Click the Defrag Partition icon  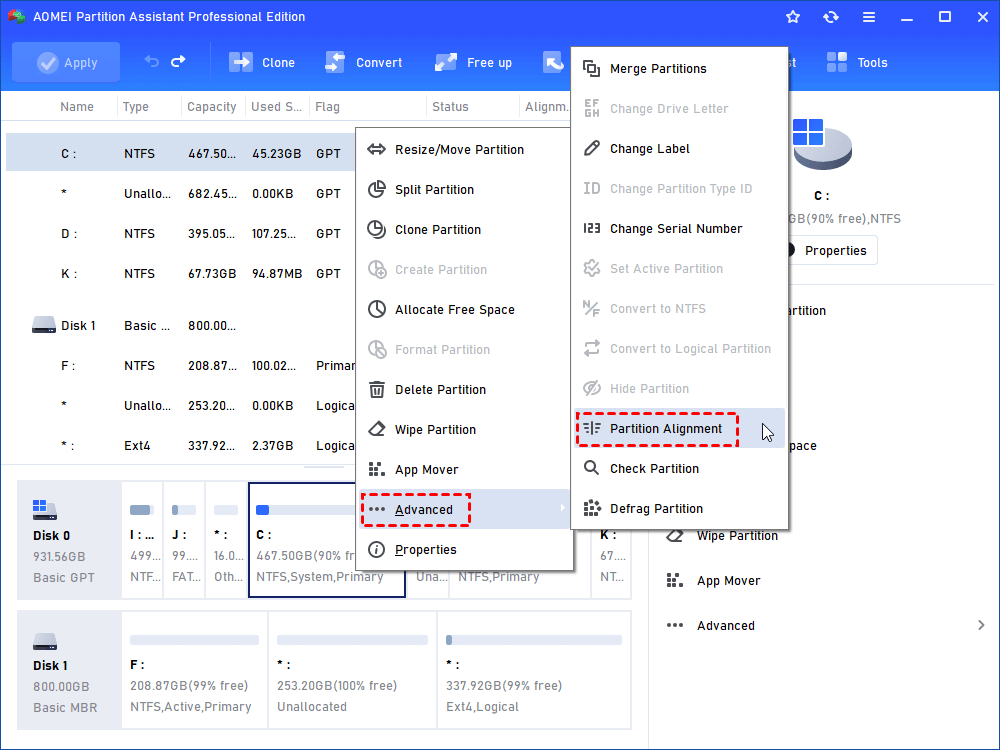[x=592, y=508]
